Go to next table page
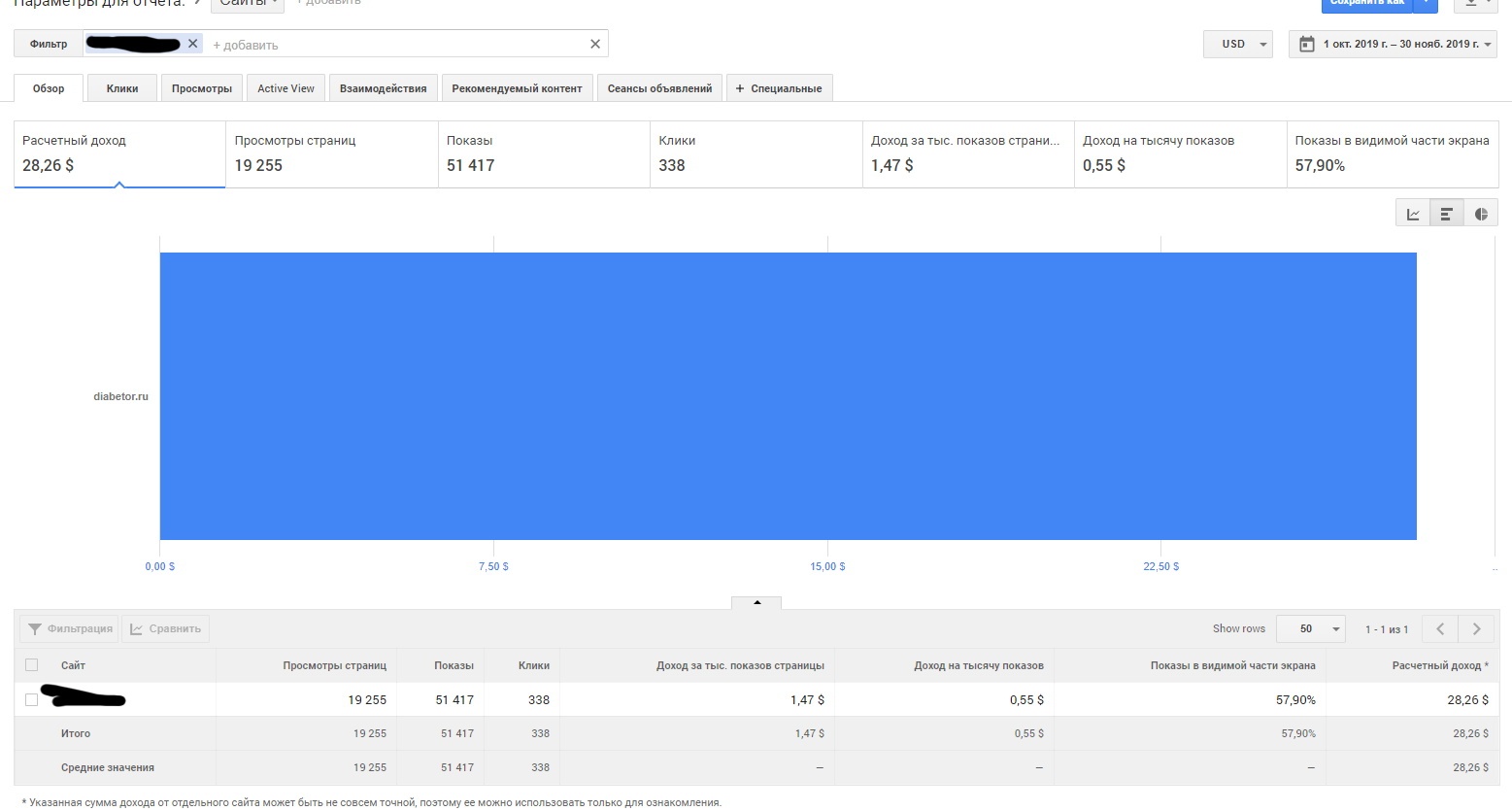 [x=1476, y=629]
